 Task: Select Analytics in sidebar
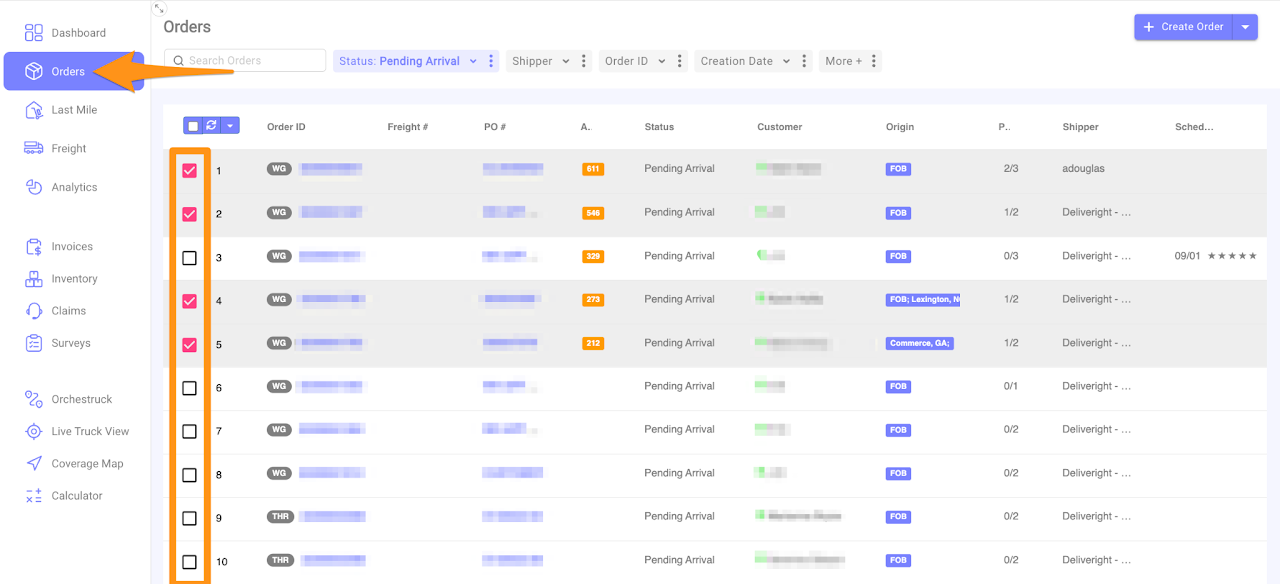click(74, 187)
